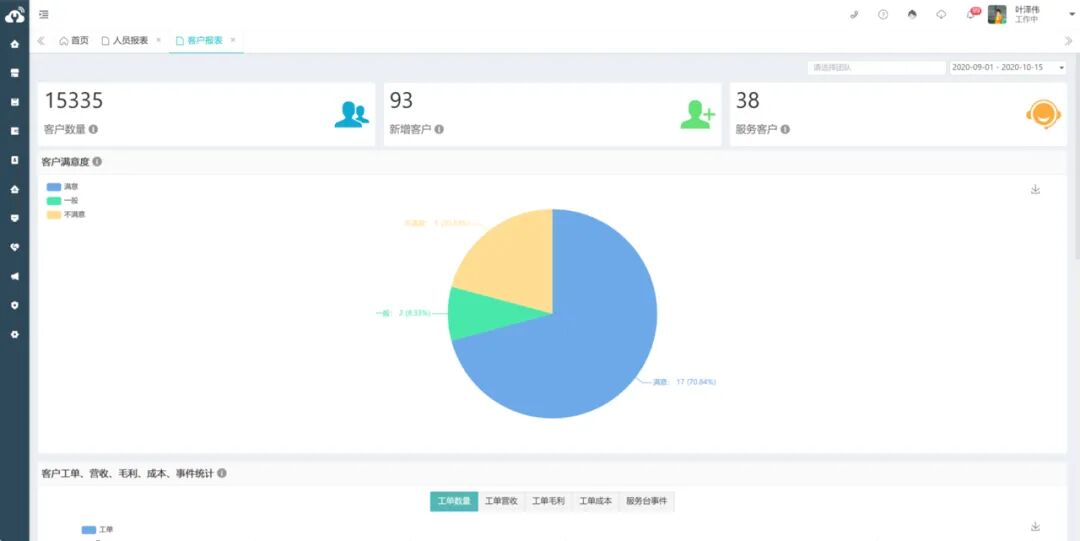Click the info icon next to 客户数量
This screenshot has width=1080, height=541.
pos(93,129)
